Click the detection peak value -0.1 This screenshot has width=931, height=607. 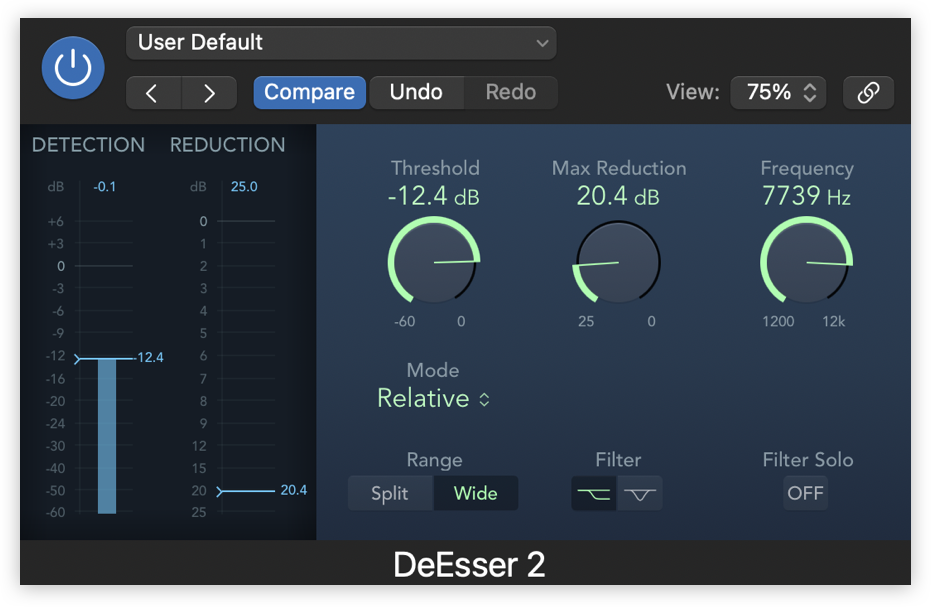pos(104,186)
